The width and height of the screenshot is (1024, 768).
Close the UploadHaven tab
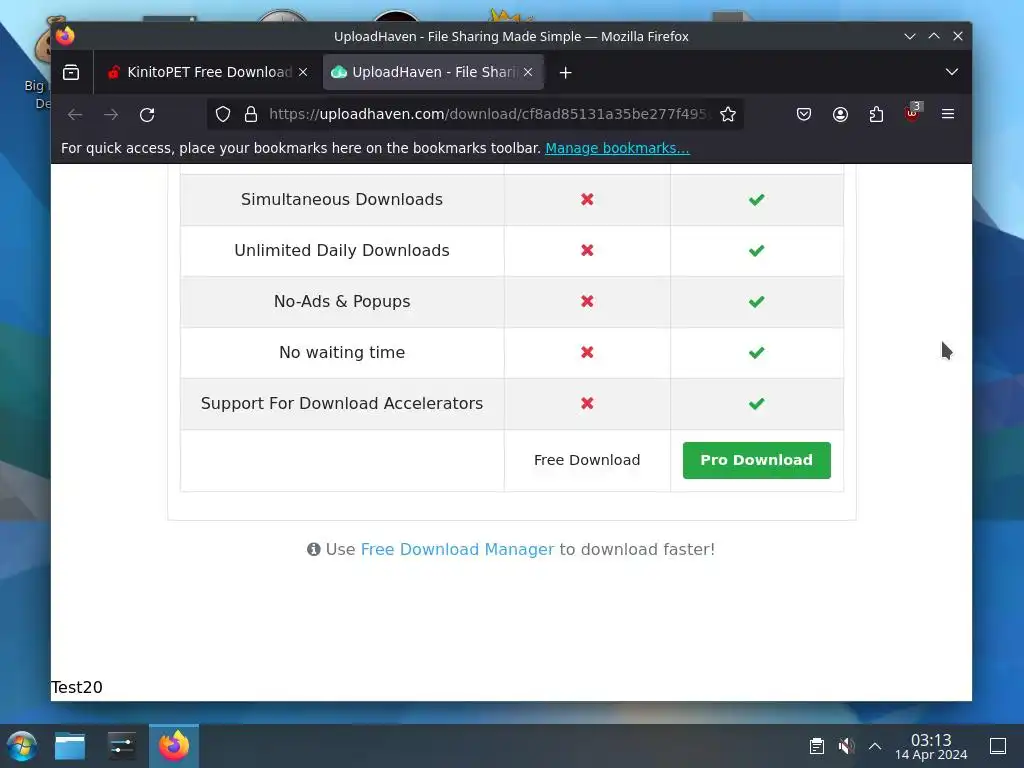[528, 72]
